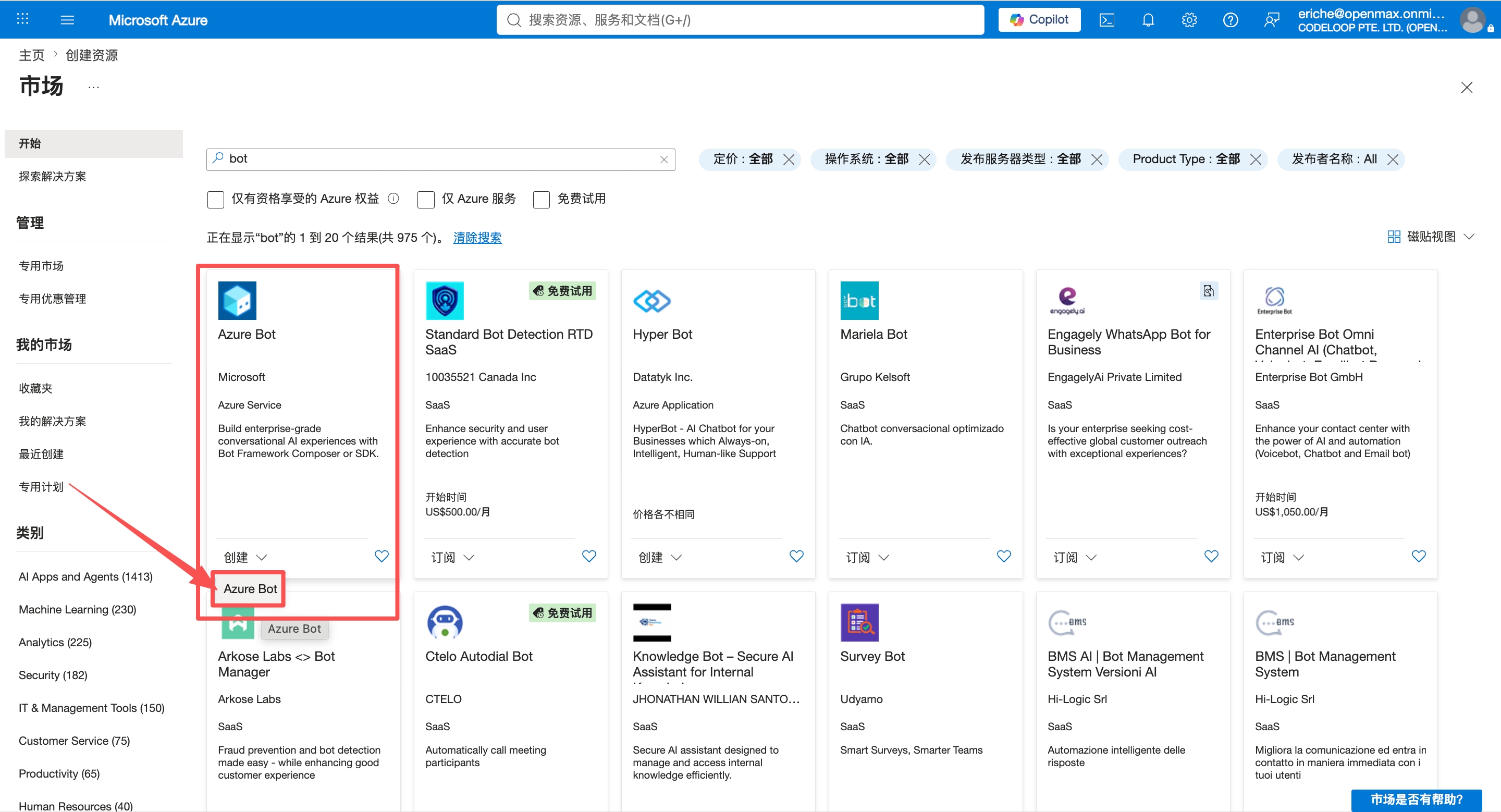The height and width of the screenshot is (812, 1501).
Task: Open the Microsoft Azure home title
Action: pos(158,20)
